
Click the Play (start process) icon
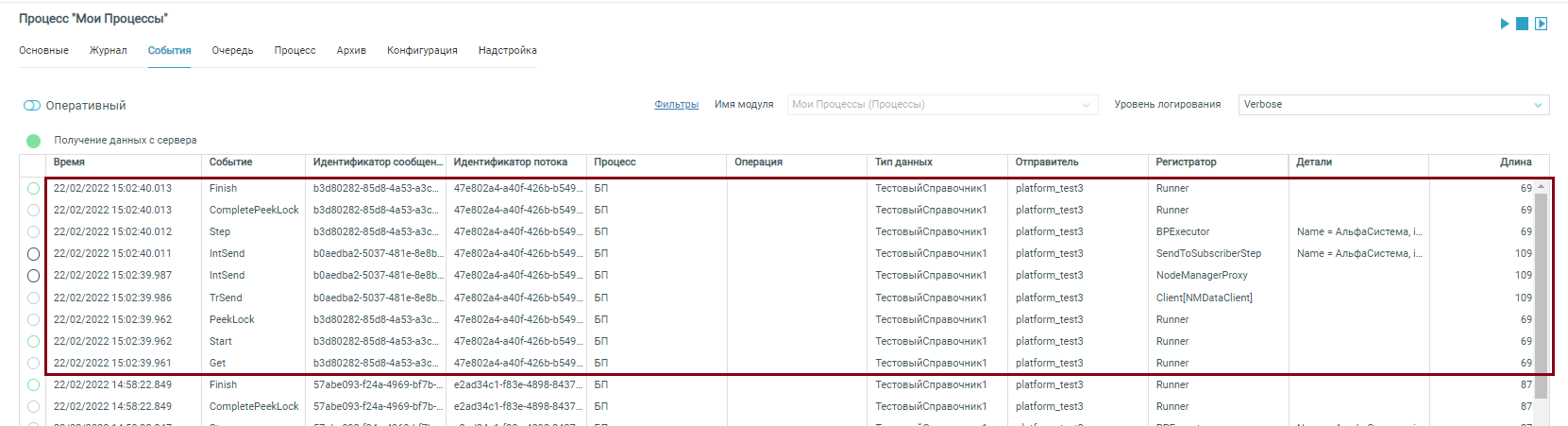[x=1505, y=24]
